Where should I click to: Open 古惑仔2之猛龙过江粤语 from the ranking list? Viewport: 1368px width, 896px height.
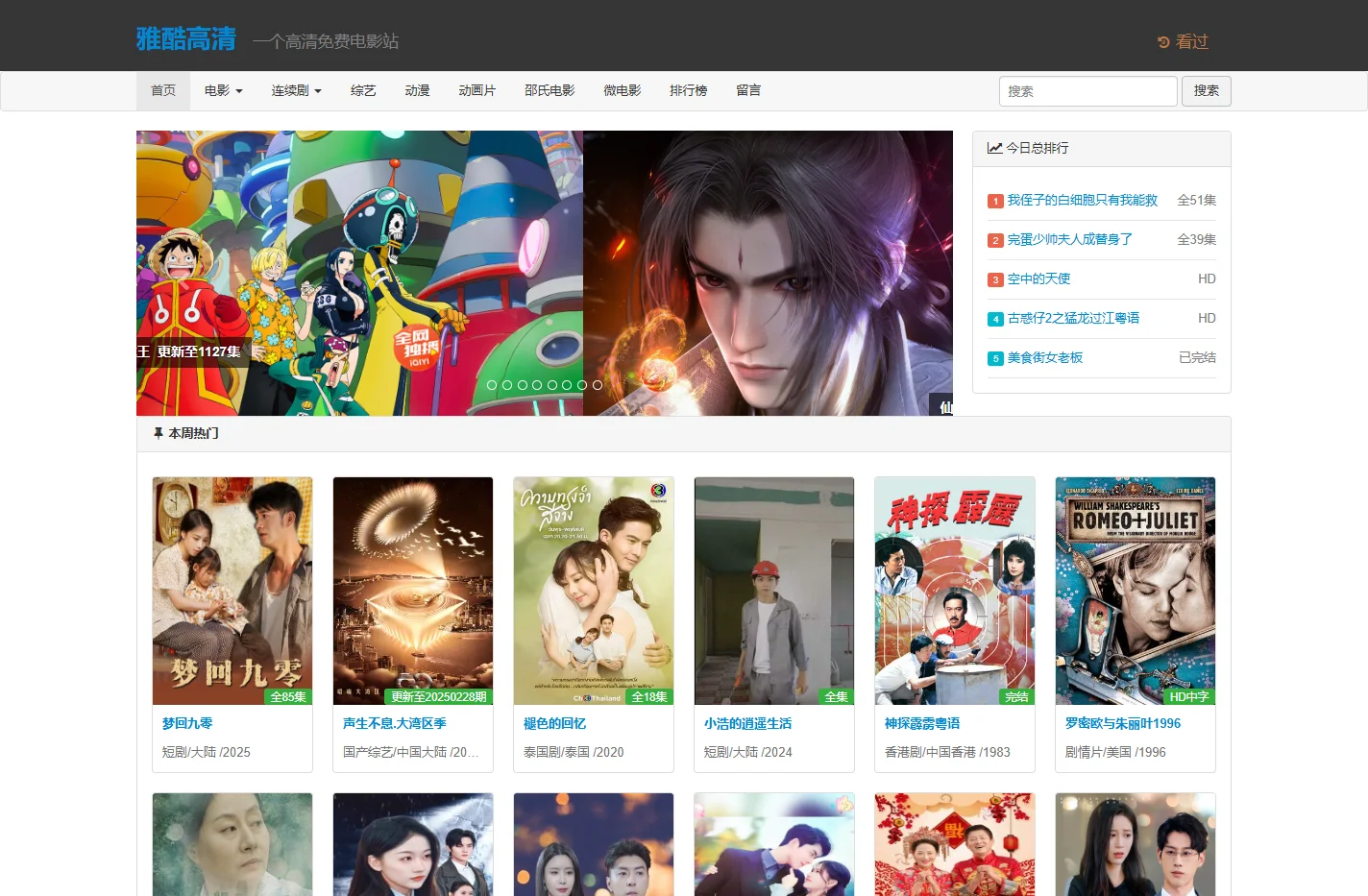[x=1073, y=318]
